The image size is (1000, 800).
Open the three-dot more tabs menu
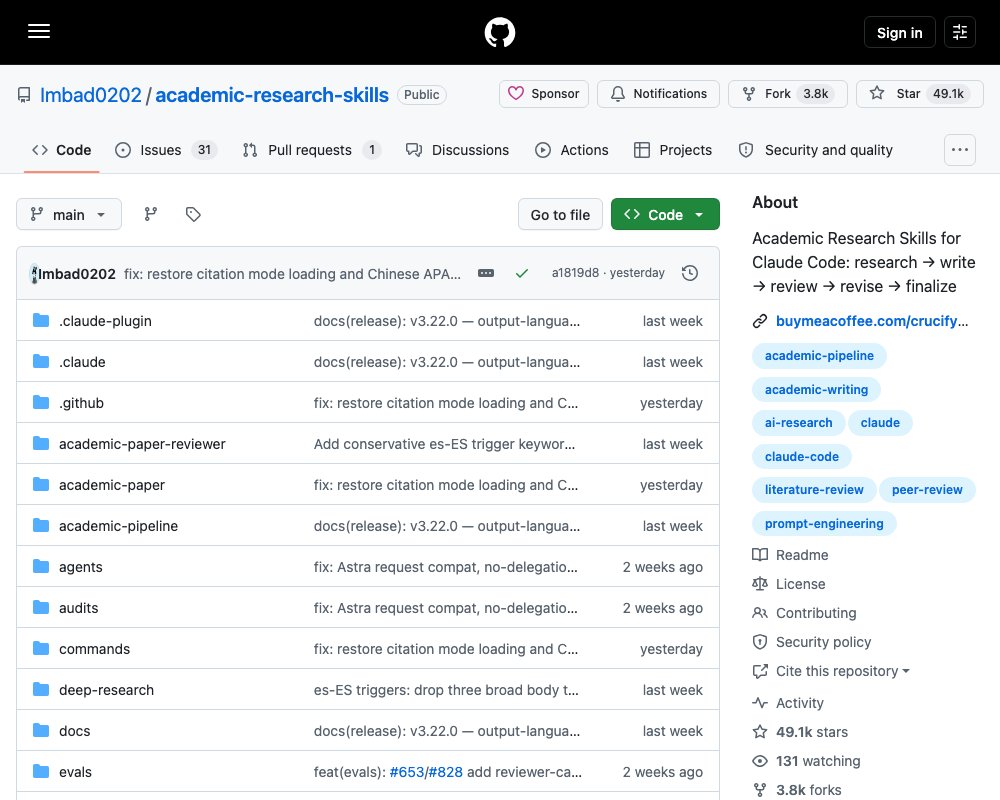click(x=960, y=150)
